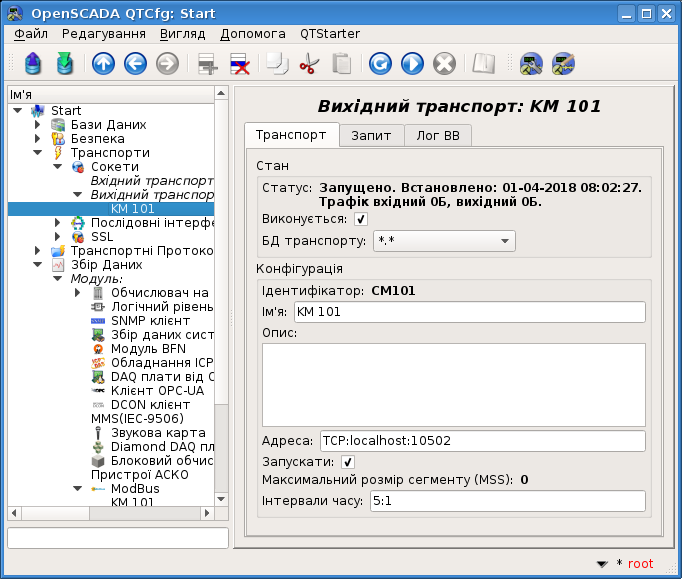
Task: Select the Модуль BFN tree item
Action: [x=148, y=349]
